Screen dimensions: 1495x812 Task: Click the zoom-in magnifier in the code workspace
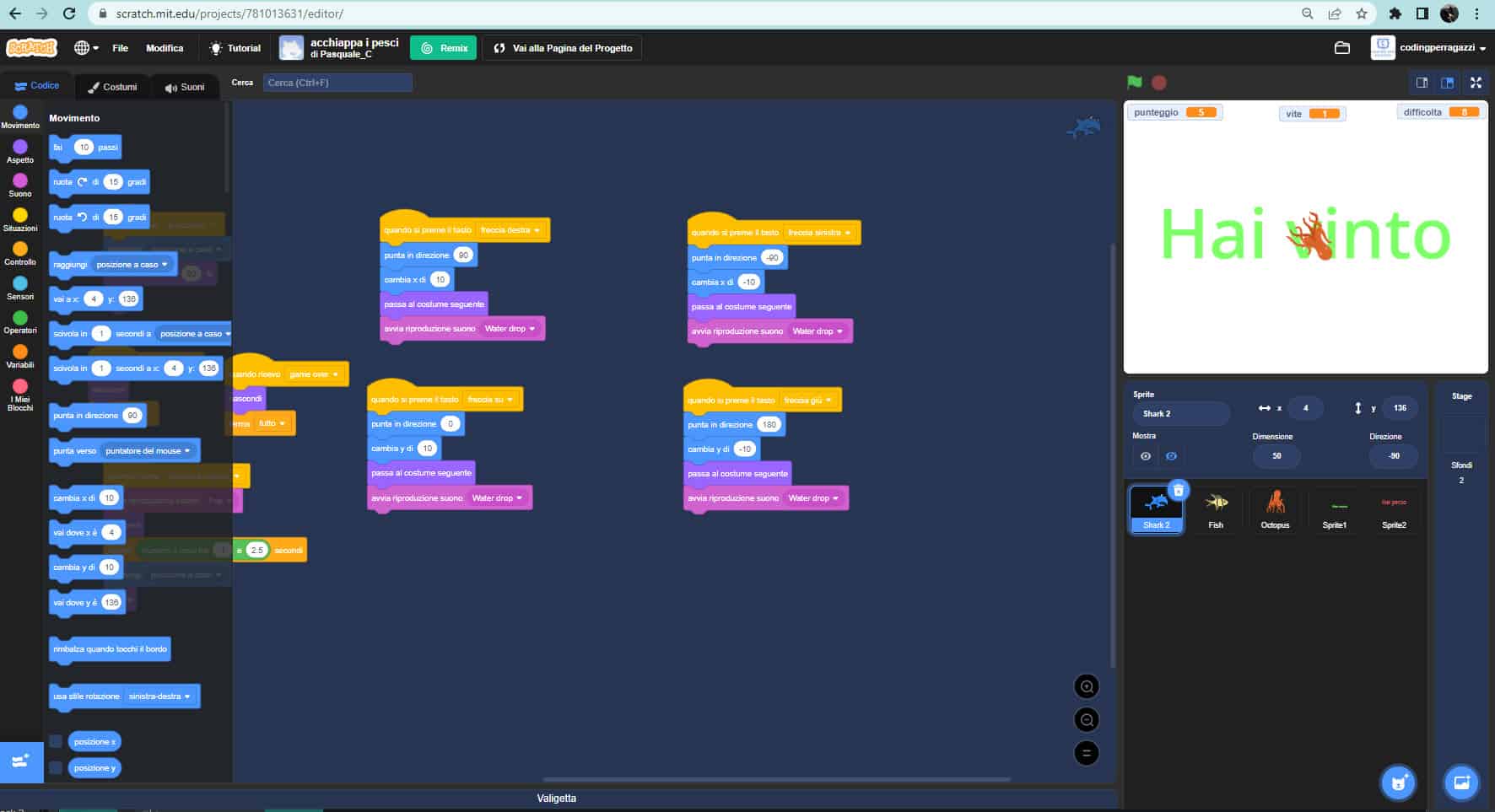[1086, 686]
